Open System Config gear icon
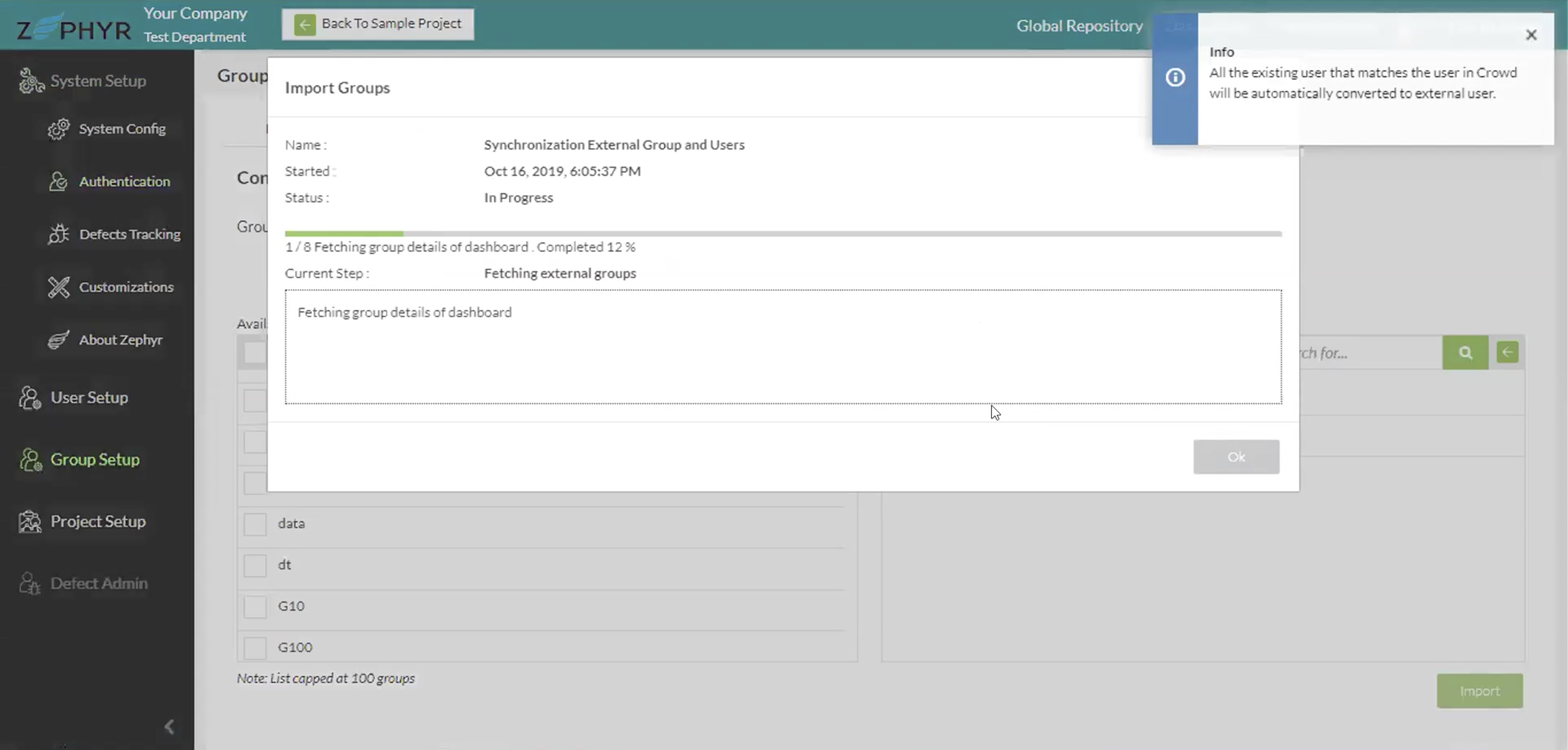Viewport: 1568px width, 750px height. click(x=59, y=129)
